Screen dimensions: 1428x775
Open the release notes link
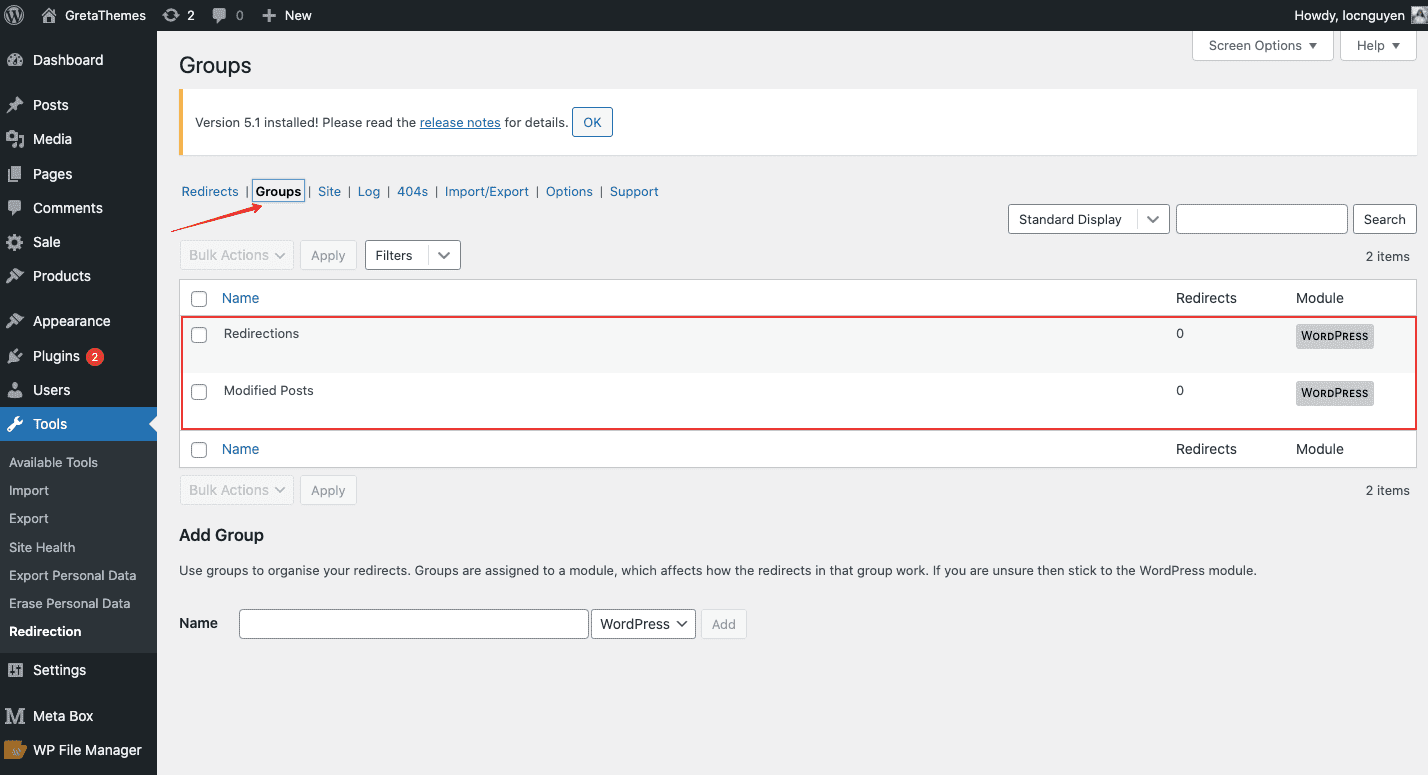tap(460, 123)
